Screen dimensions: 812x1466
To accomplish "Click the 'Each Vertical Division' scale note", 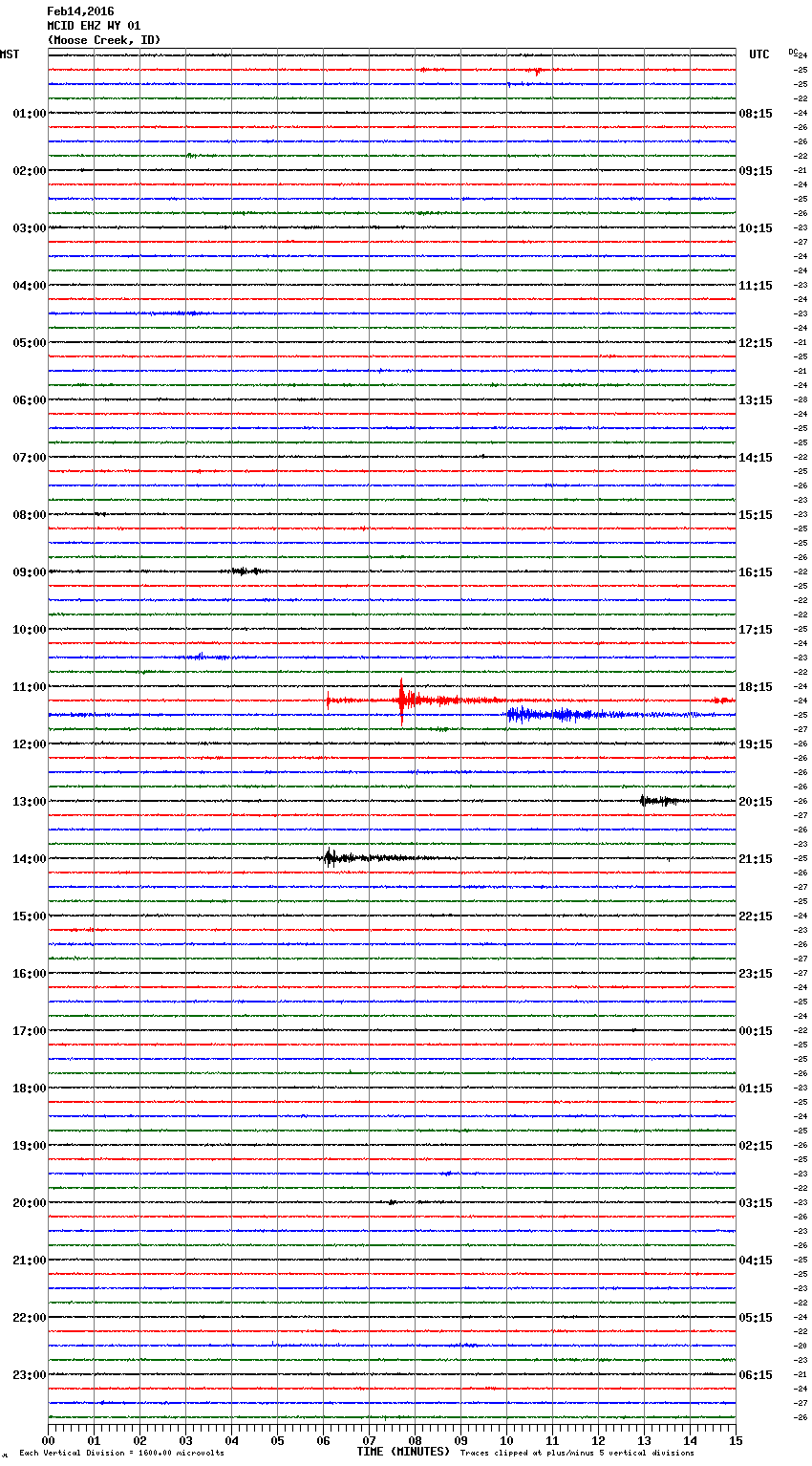I will click(121, 1454).
